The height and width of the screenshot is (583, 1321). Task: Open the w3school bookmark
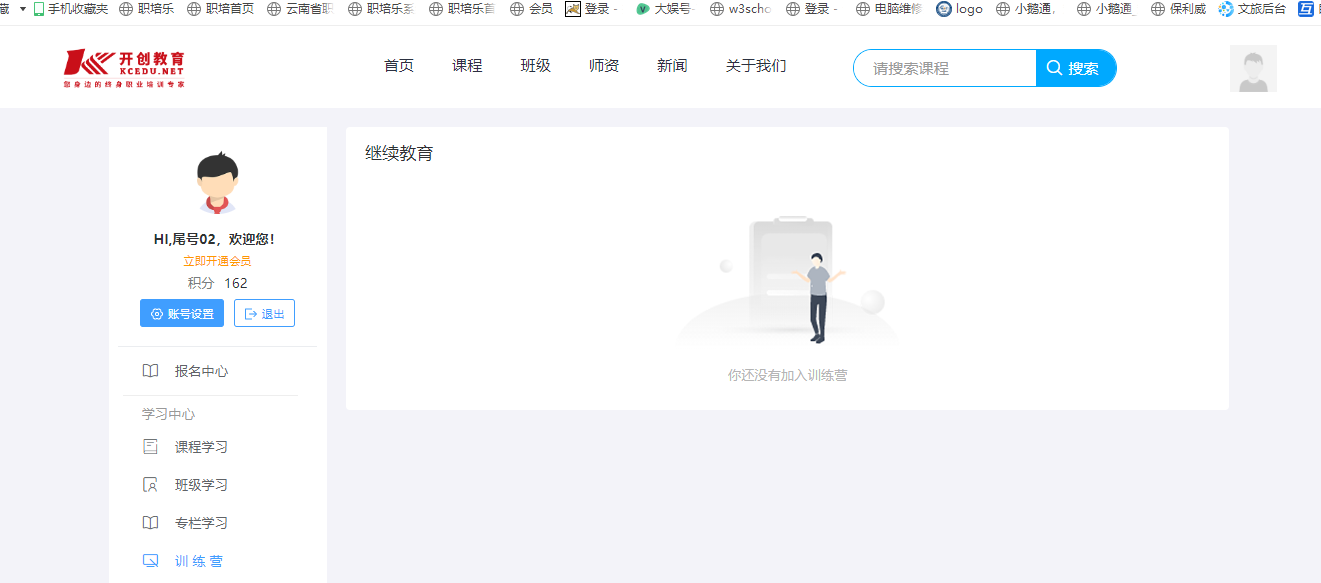(x=740, y=9)
